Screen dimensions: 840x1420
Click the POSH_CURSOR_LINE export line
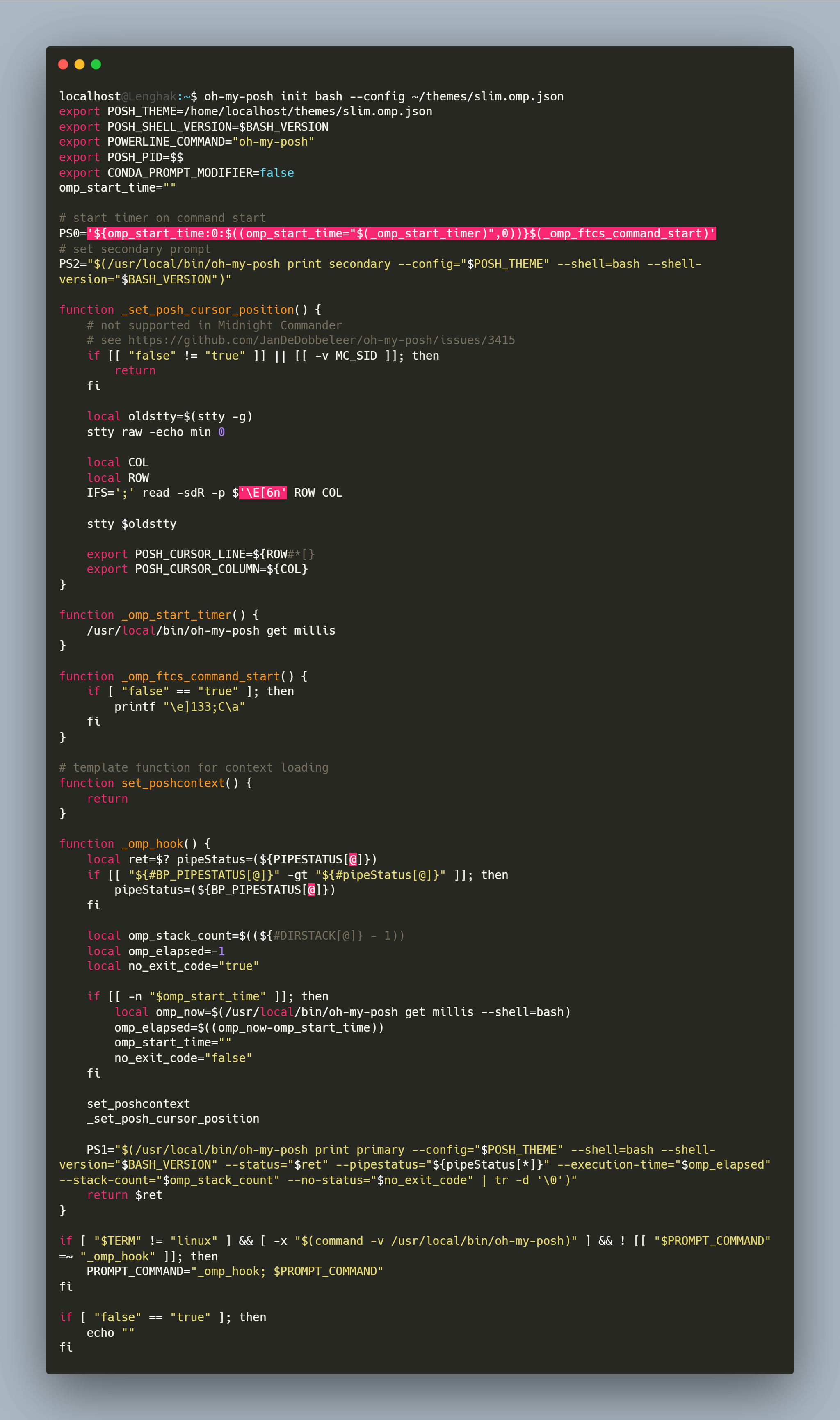pyautogui.click(x=198, y=553)
